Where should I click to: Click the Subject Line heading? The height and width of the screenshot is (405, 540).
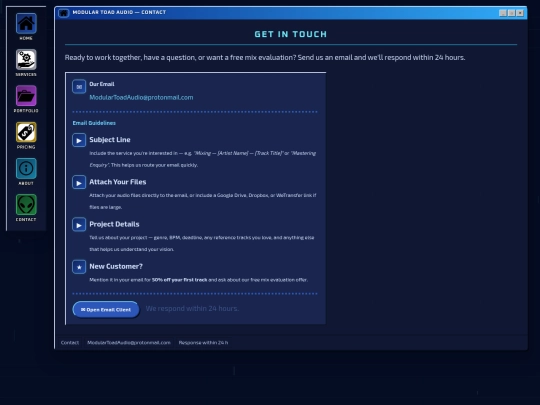tap(110, 140)
